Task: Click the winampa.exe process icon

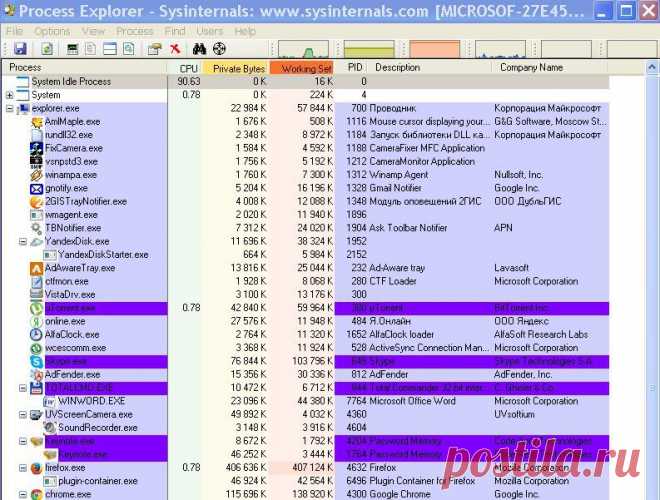Action: 36,175
